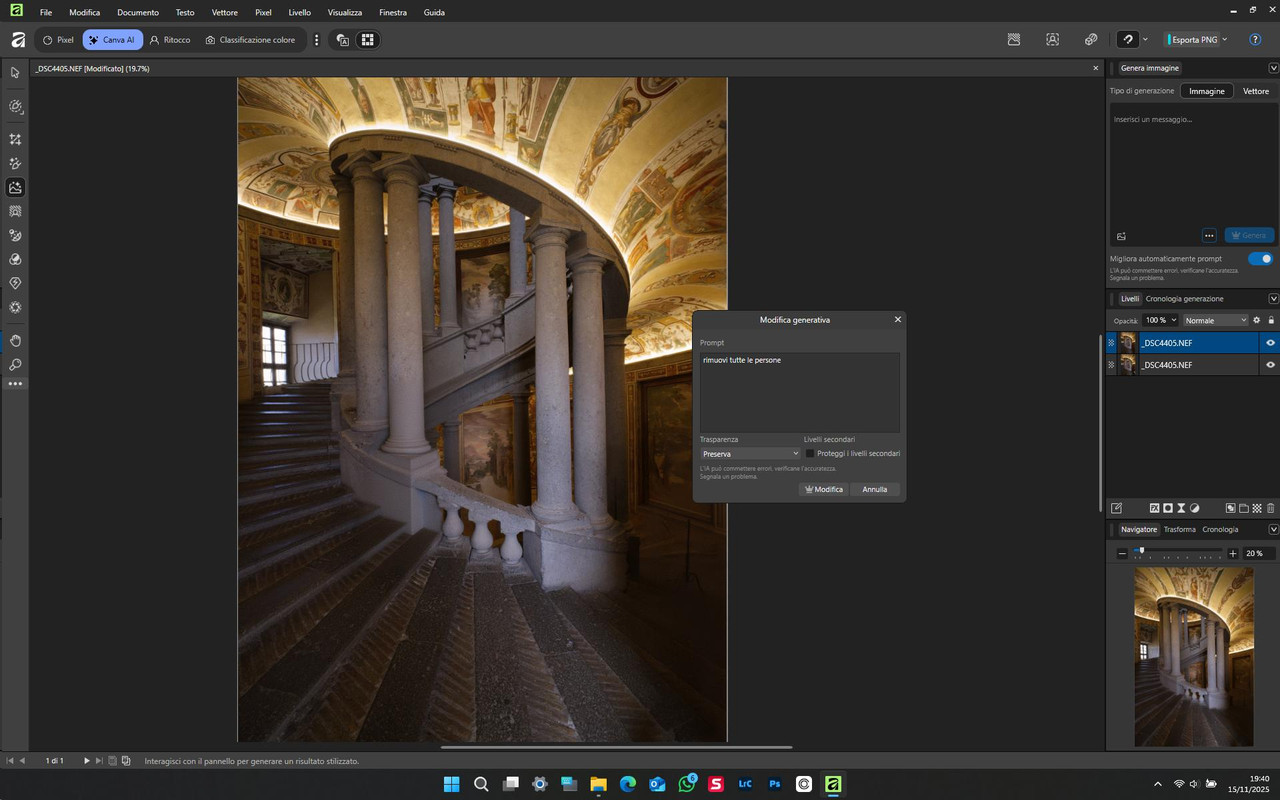Switch to the Cronologia generazione tab
Image resolution: width=1280 pixels, height=800 pixels.
click(x=1184, y=299)
